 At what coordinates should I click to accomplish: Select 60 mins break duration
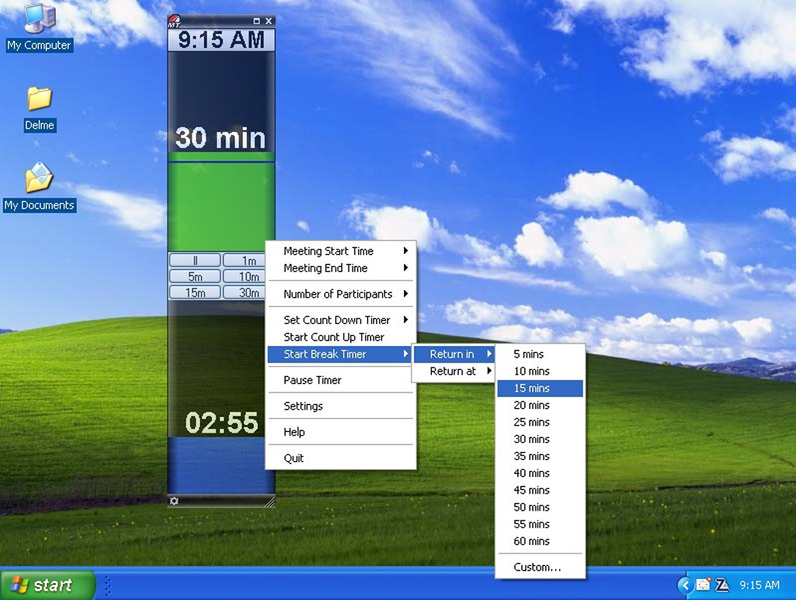540,541
